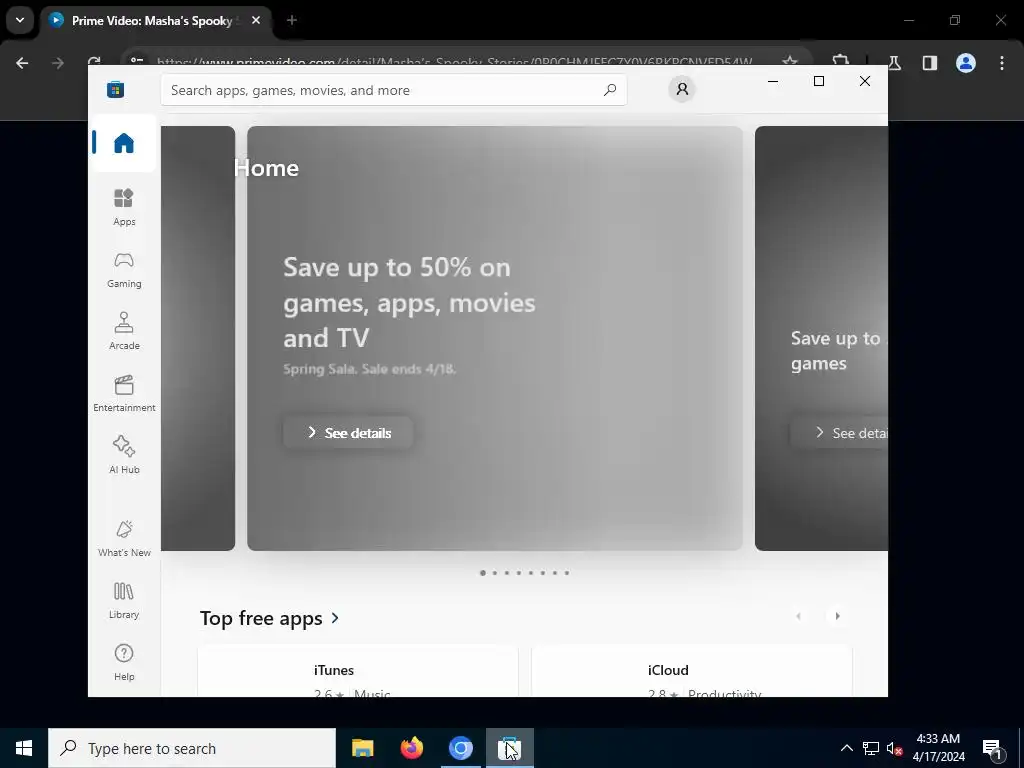Go back in Chrome
The width and height of the screenshot is (1024, 768).
(x=22, y=63)
